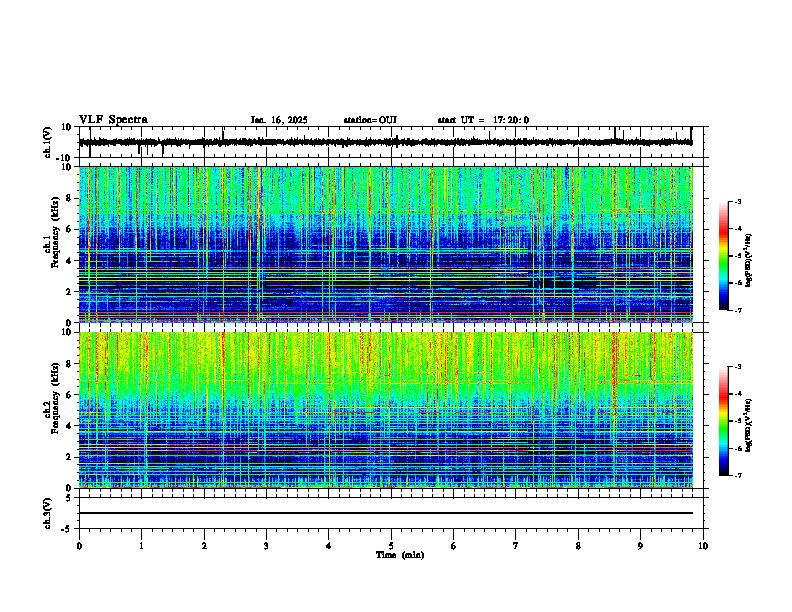The height and width of the screenshot is (612, 792).
Task: Click the "-3" label on ch.1 color bar
Action: [738, 202]
